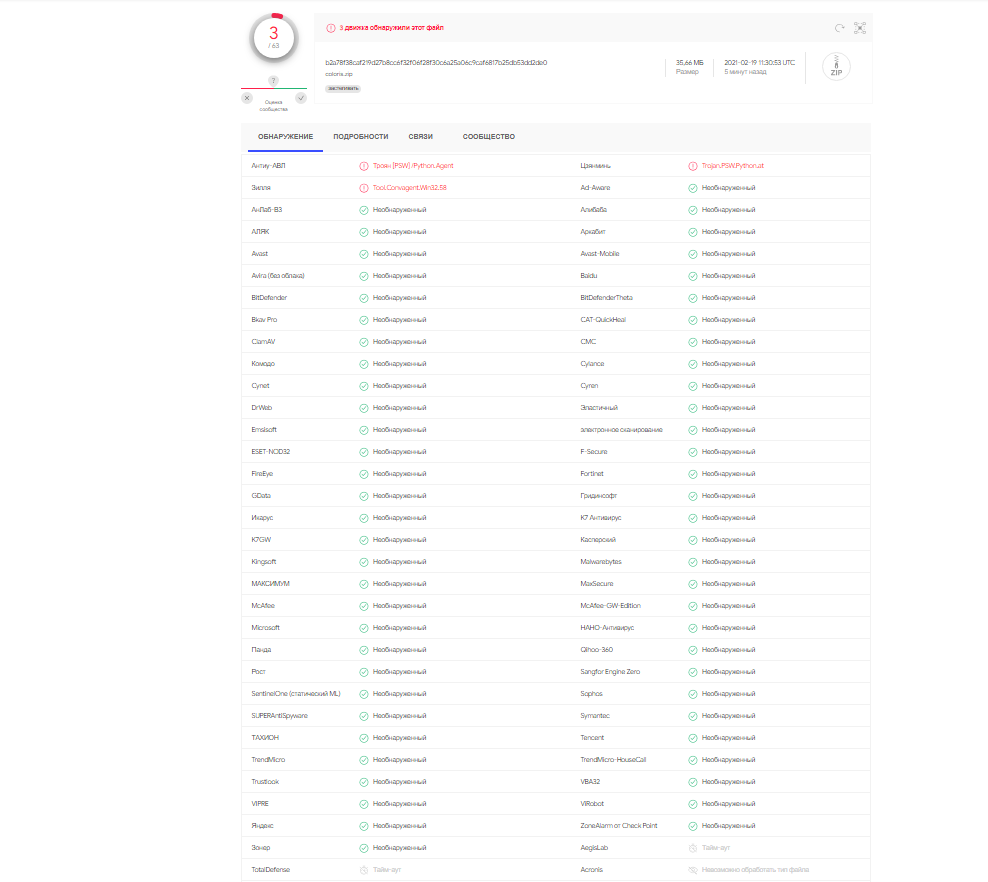Click the engine name BitDefenderTheta
The width and height of the screenshot is (988, 882).
click(606, 298)
